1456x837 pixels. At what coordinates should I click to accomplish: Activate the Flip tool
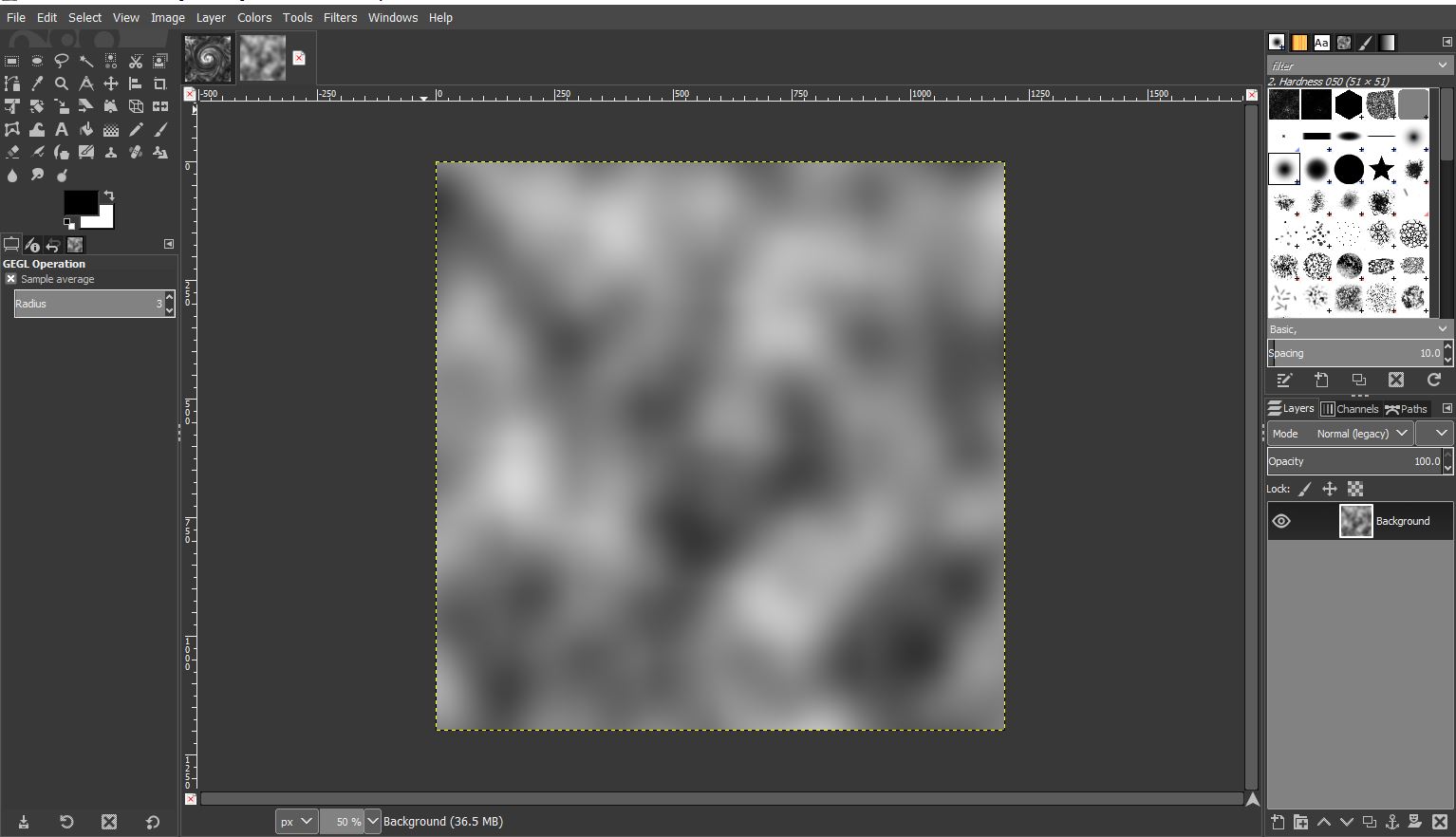160,106
